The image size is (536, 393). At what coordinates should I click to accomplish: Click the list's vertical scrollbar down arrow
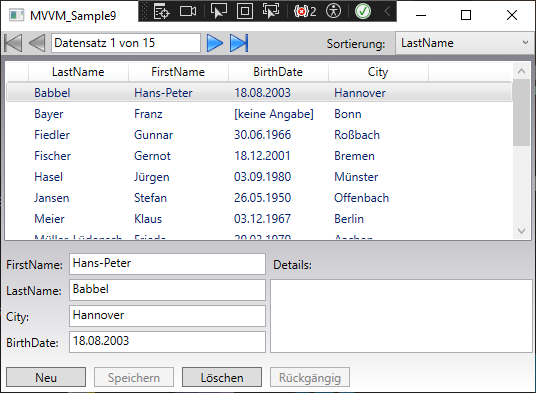tap(521, 231)
